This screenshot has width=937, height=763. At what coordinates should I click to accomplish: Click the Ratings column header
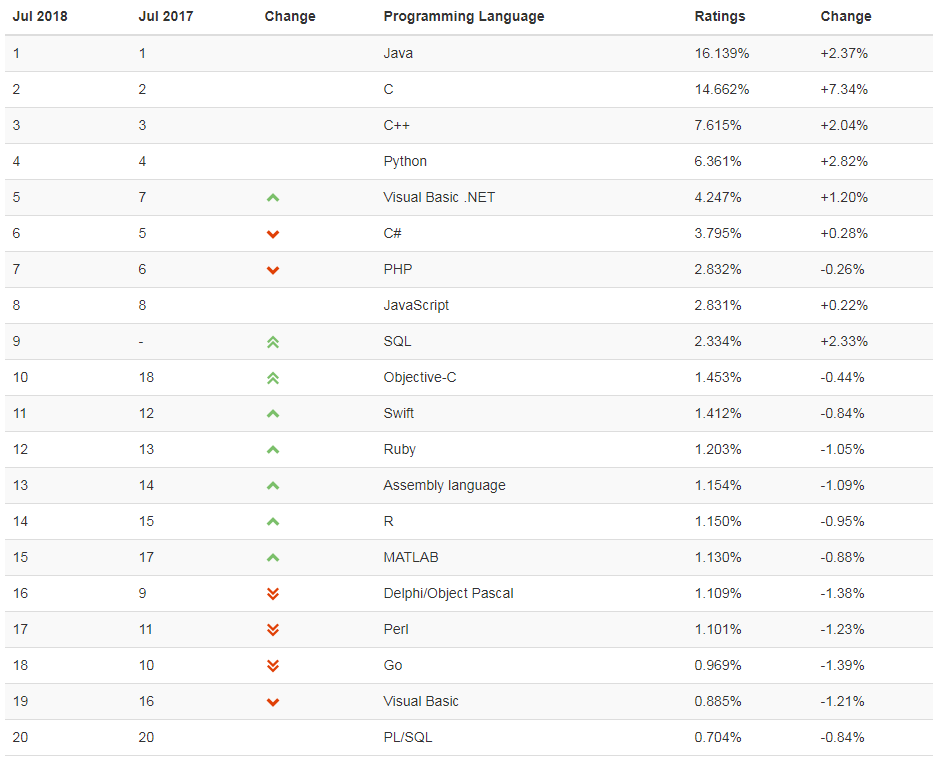(719, 17)
